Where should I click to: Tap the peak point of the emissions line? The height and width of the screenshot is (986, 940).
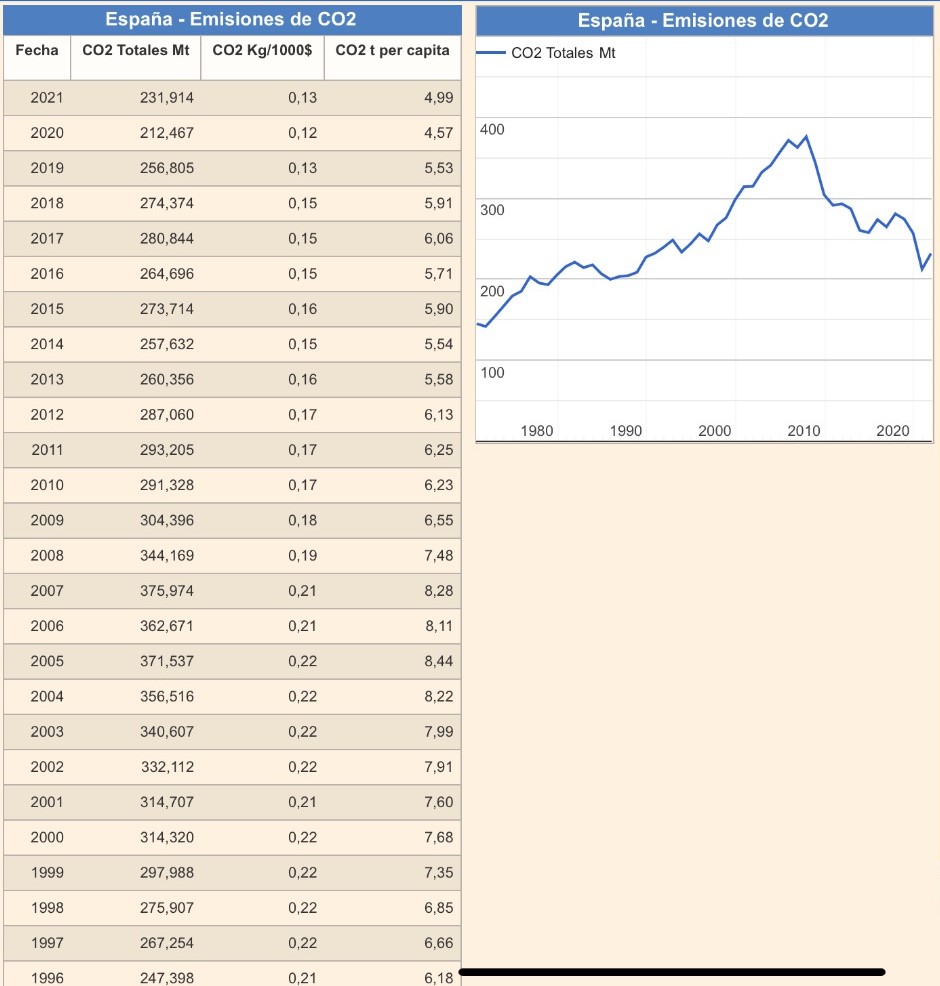805,136
